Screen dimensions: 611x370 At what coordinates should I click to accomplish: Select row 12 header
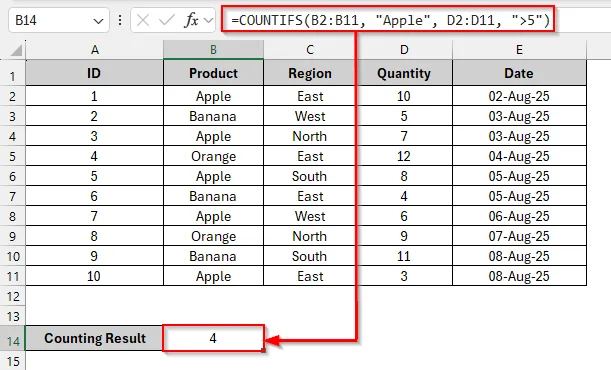pos(12,297)
